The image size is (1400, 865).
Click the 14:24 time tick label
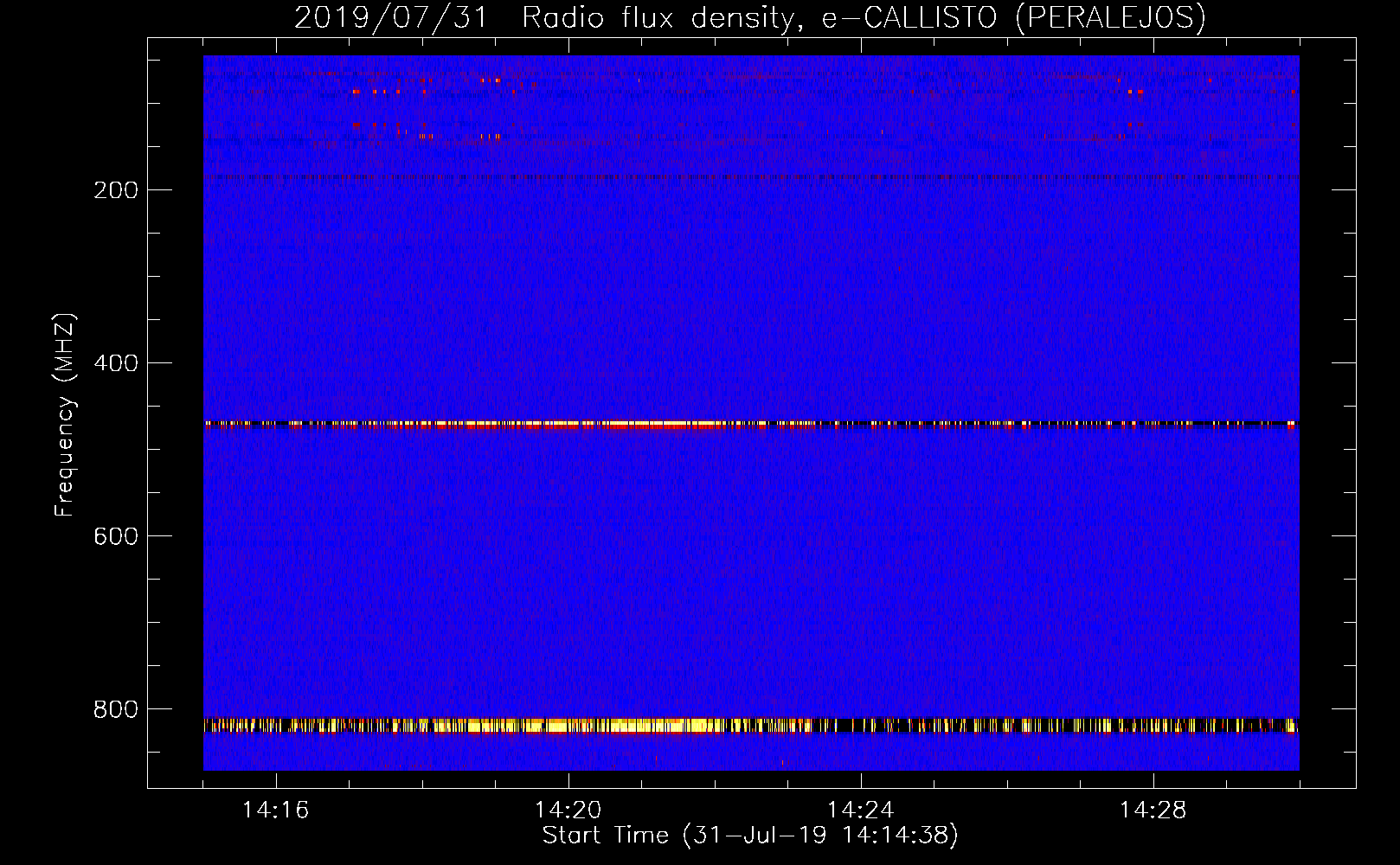860,811
